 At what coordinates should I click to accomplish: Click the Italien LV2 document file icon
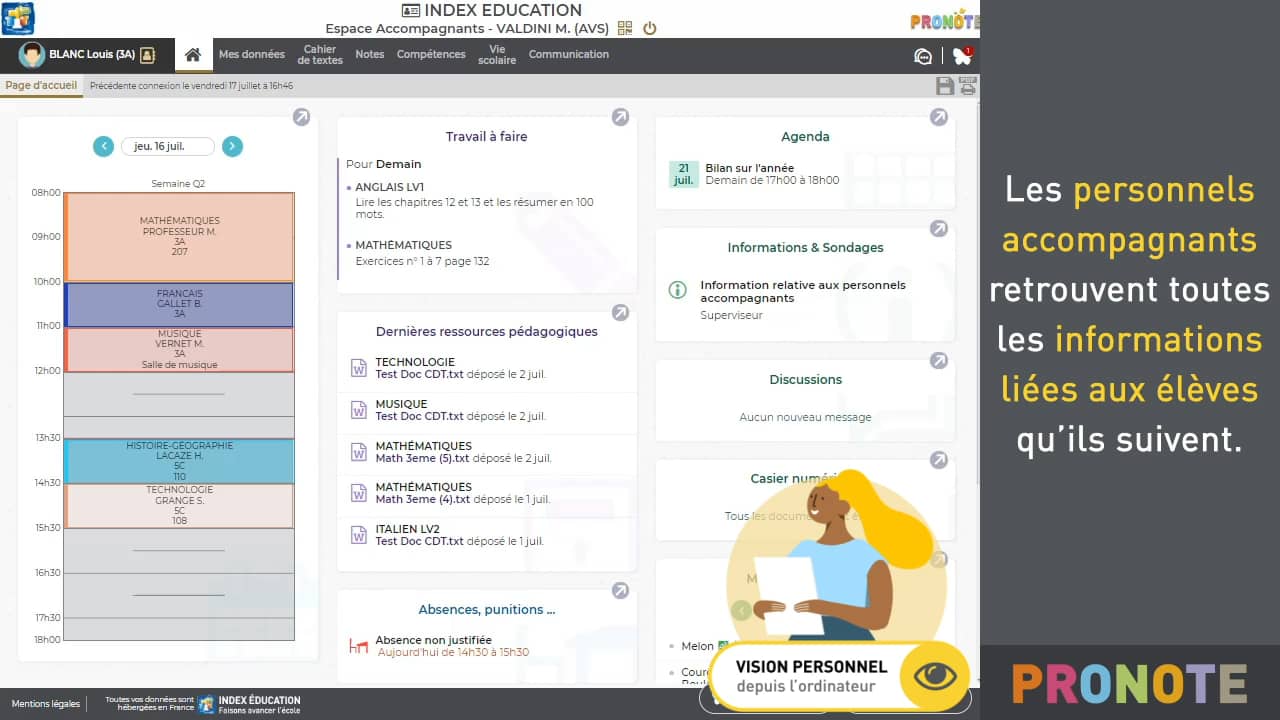358,535
